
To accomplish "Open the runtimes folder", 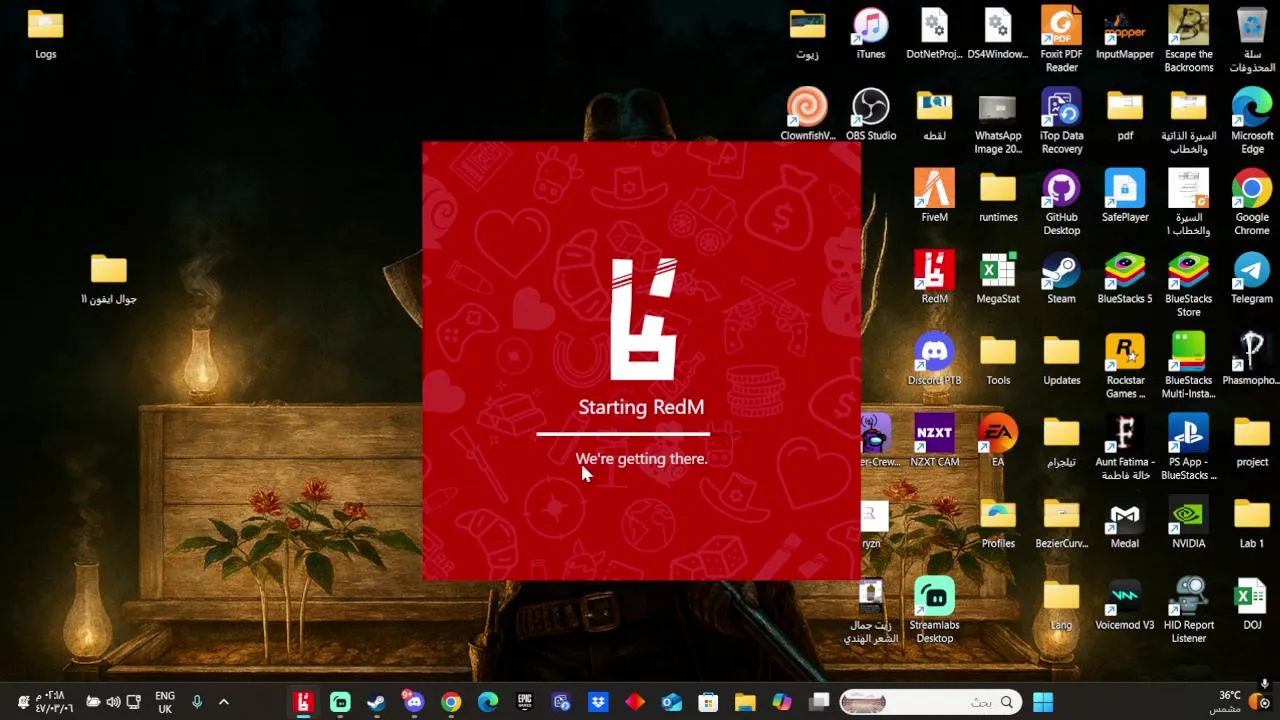I will [x=997, y=197].
